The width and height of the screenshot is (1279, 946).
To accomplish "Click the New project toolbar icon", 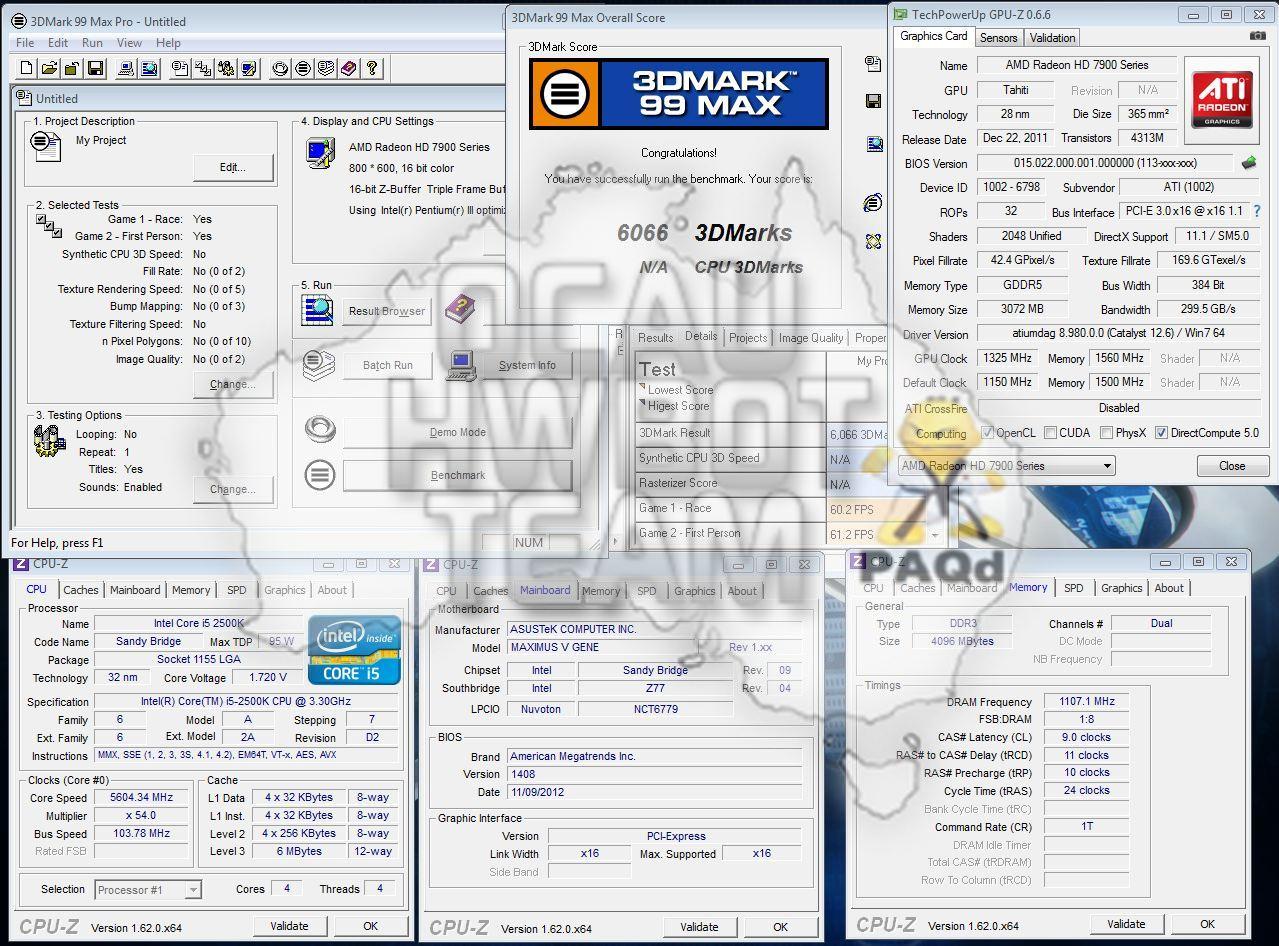I will [x=27, y=68].
